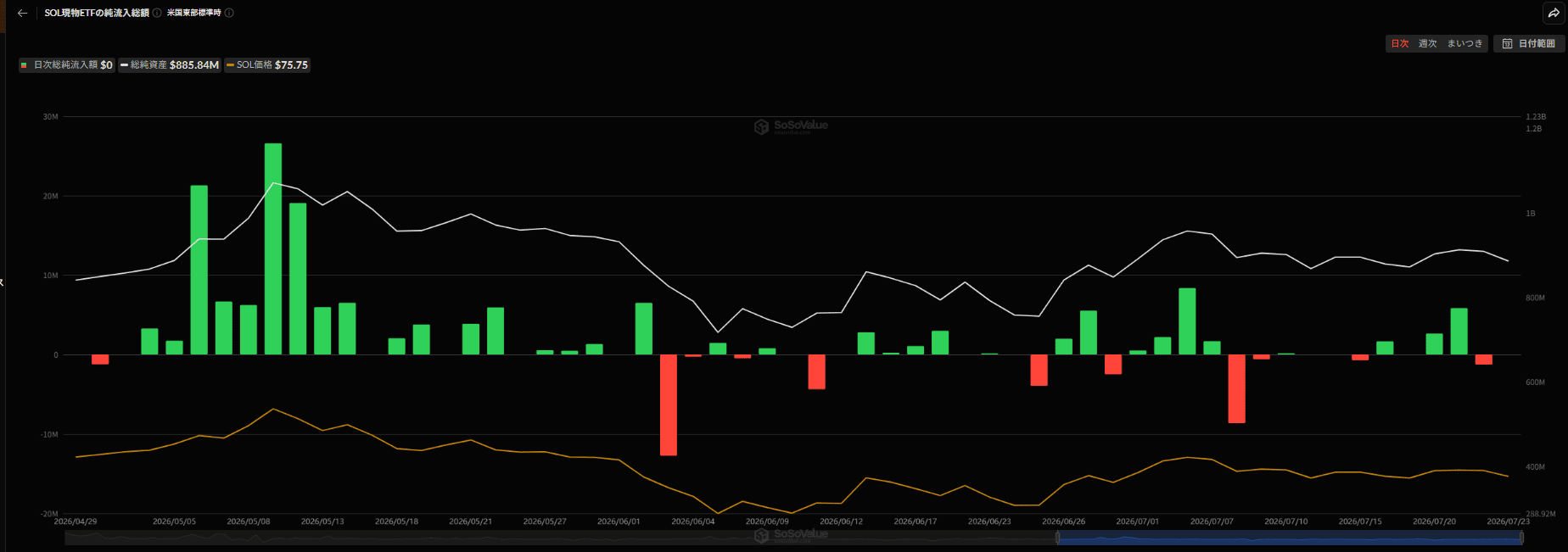1568x552 pixels.
Task: Click the 2026/06/04 axis date label
Action: [693, 521]
